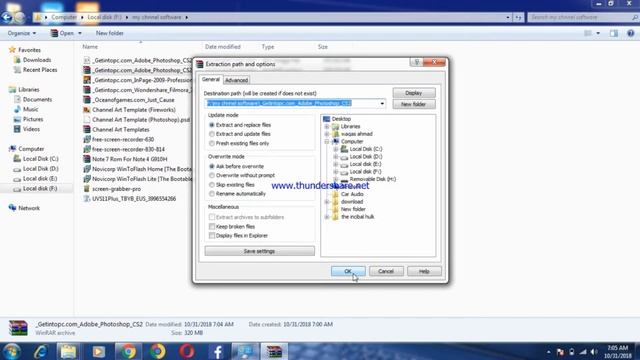
Task: Expand Libraries node in dialog tree
Action: 327,127
